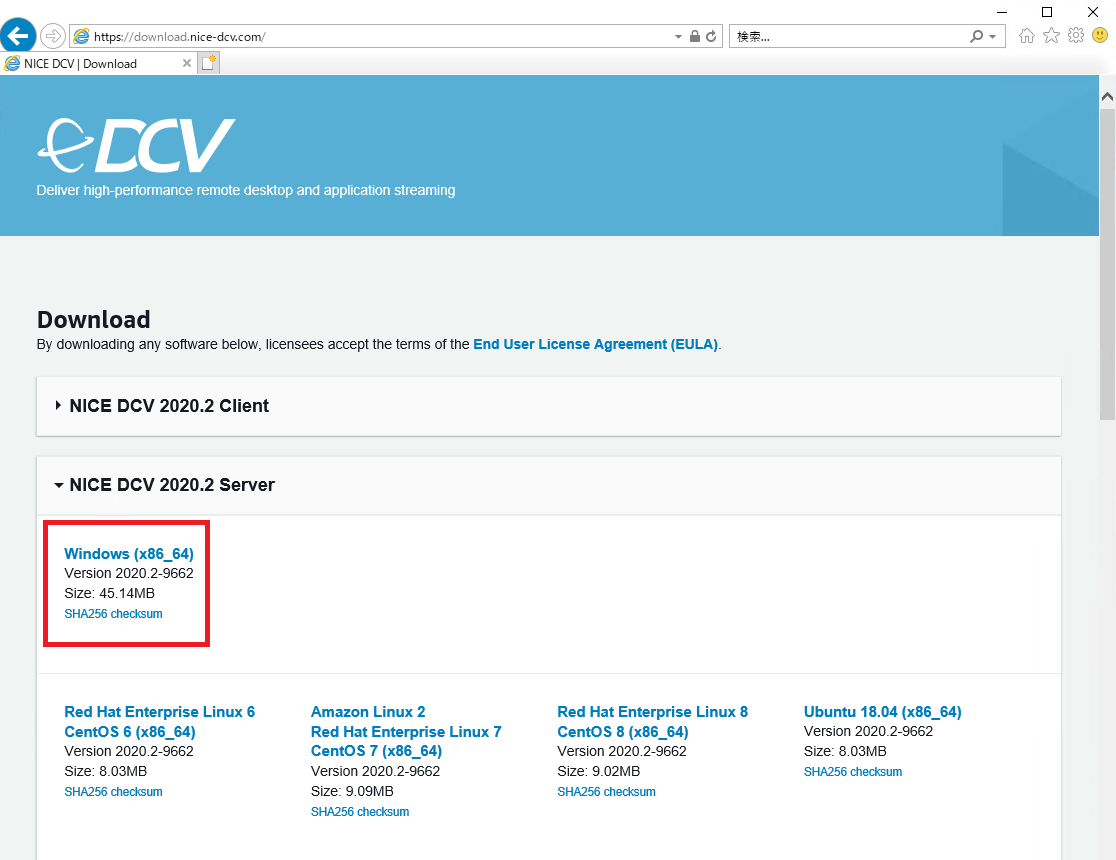This screenshot has height=860, width=1116.
Task: View SHA256 checksum for Ubuntu 18.04
Action: (852, 771)
